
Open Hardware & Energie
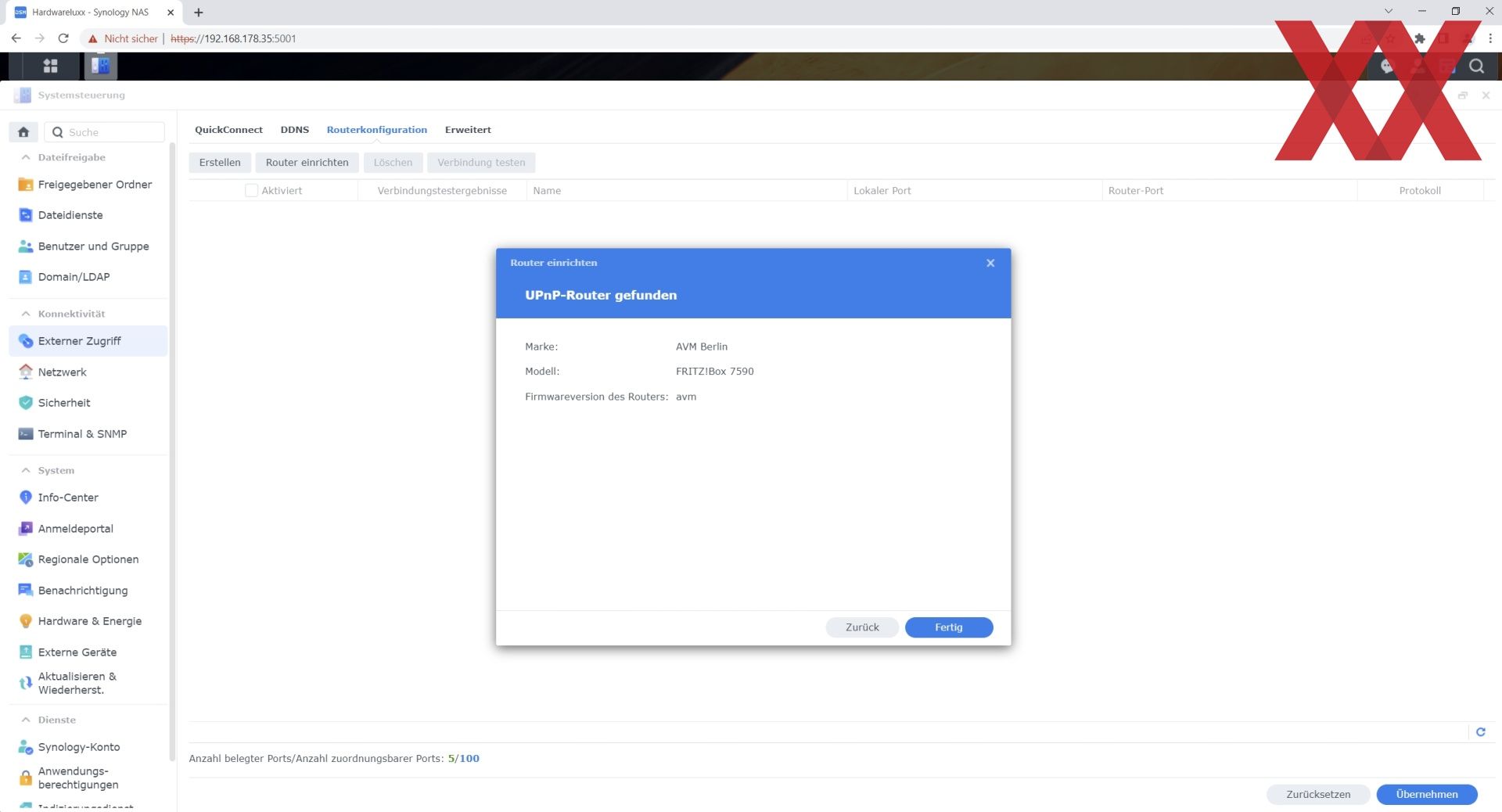tap(88, 621)
